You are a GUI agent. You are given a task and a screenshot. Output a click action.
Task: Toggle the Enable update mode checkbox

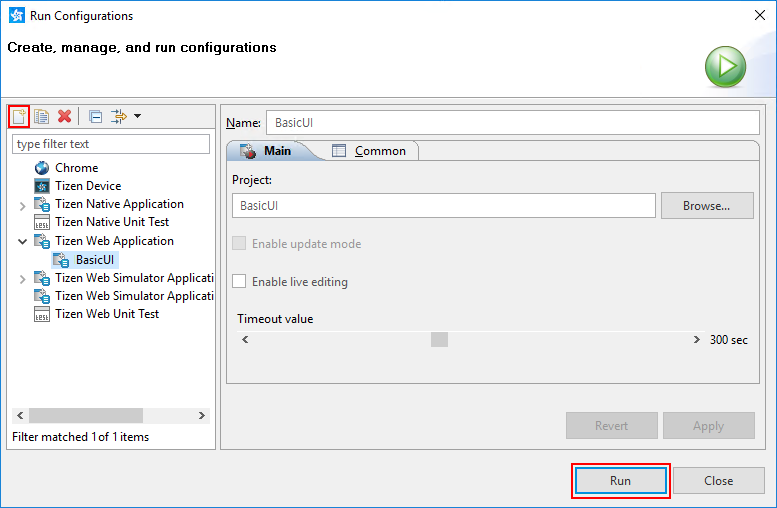point(239,244)
